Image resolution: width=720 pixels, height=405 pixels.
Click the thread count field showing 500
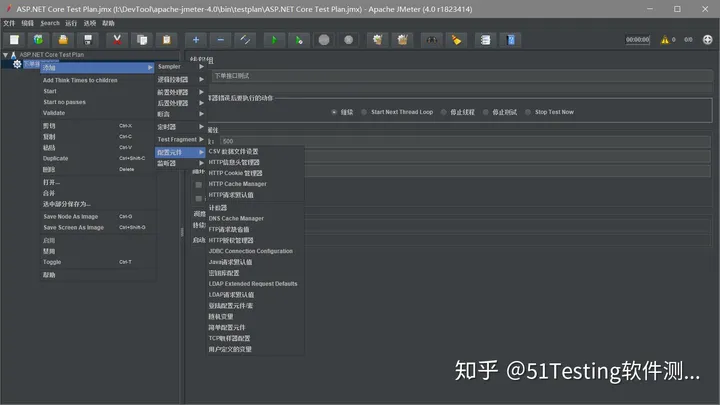465,141
